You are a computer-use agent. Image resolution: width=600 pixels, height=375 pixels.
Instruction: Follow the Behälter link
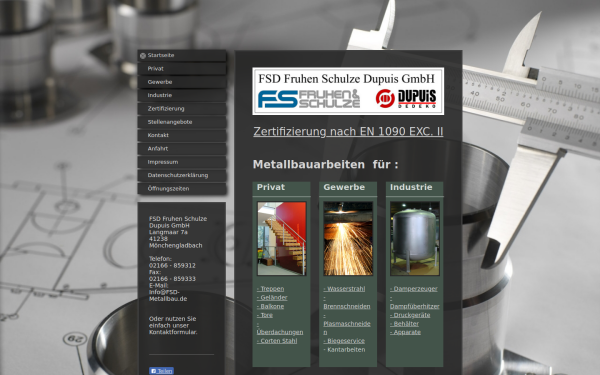point(404,324)
